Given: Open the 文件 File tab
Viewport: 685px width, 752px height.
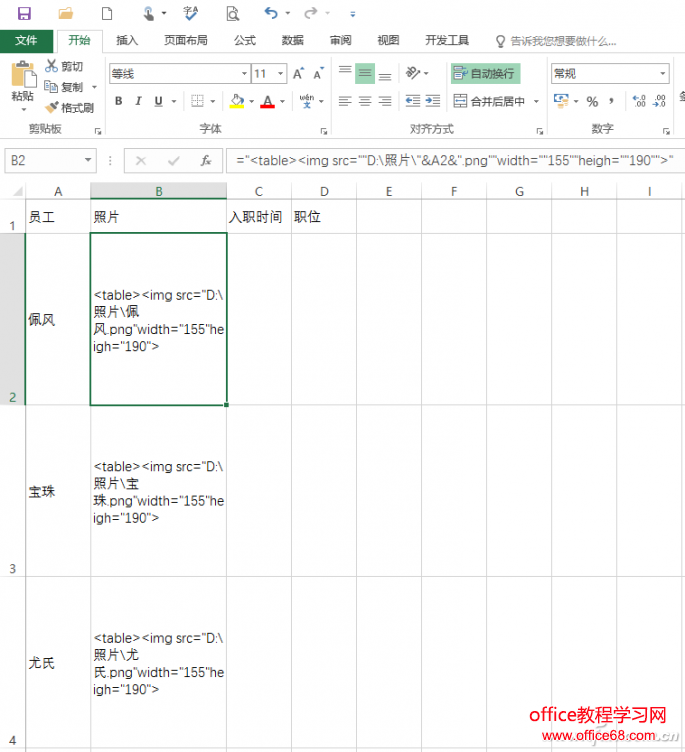Looking at the screenshot, I should [26, 40].
